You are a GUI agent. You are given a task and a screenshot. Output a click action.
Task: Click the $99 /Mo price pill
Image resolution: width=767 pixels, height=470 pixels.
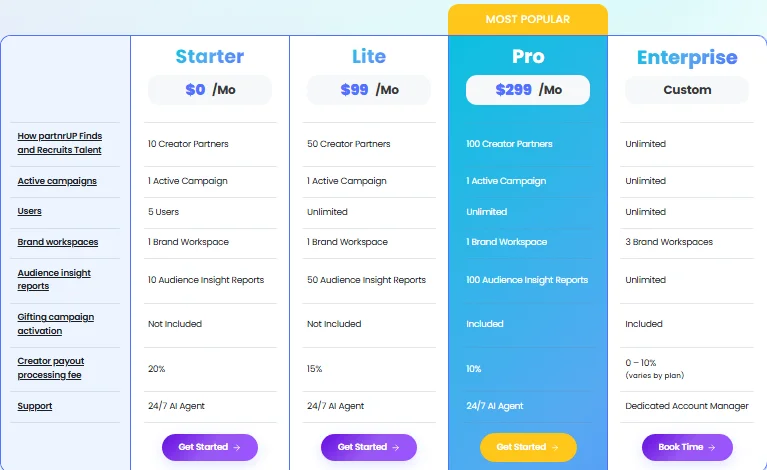(369, 90)
